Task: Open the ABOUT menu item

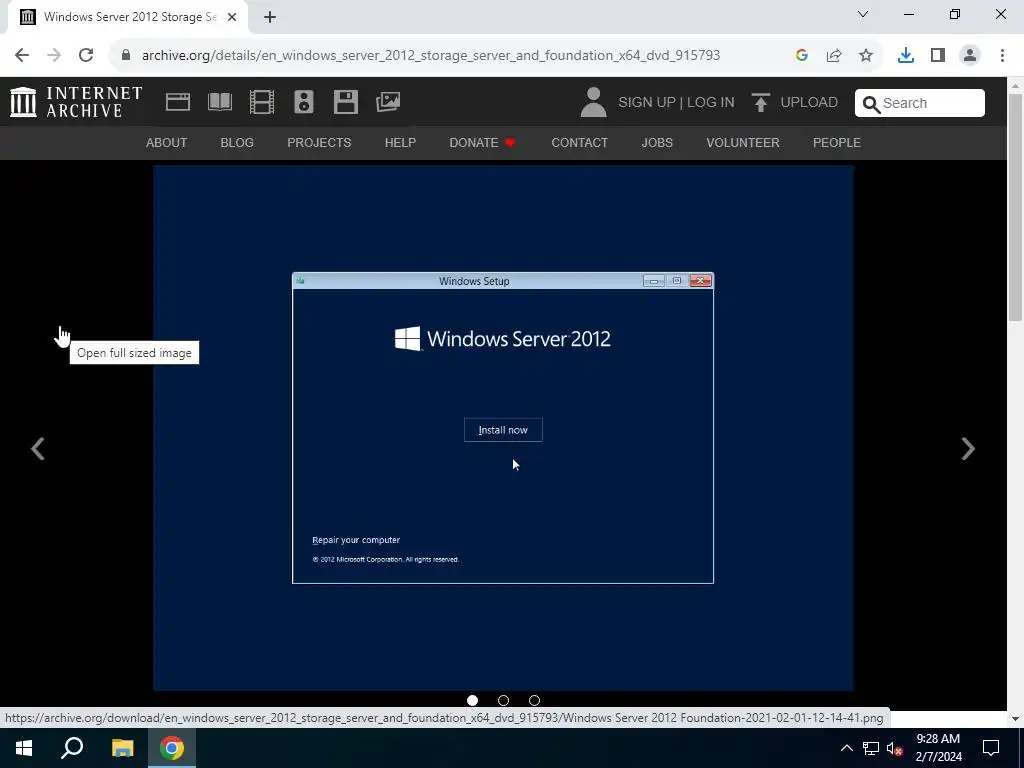Action: [167, 142]
